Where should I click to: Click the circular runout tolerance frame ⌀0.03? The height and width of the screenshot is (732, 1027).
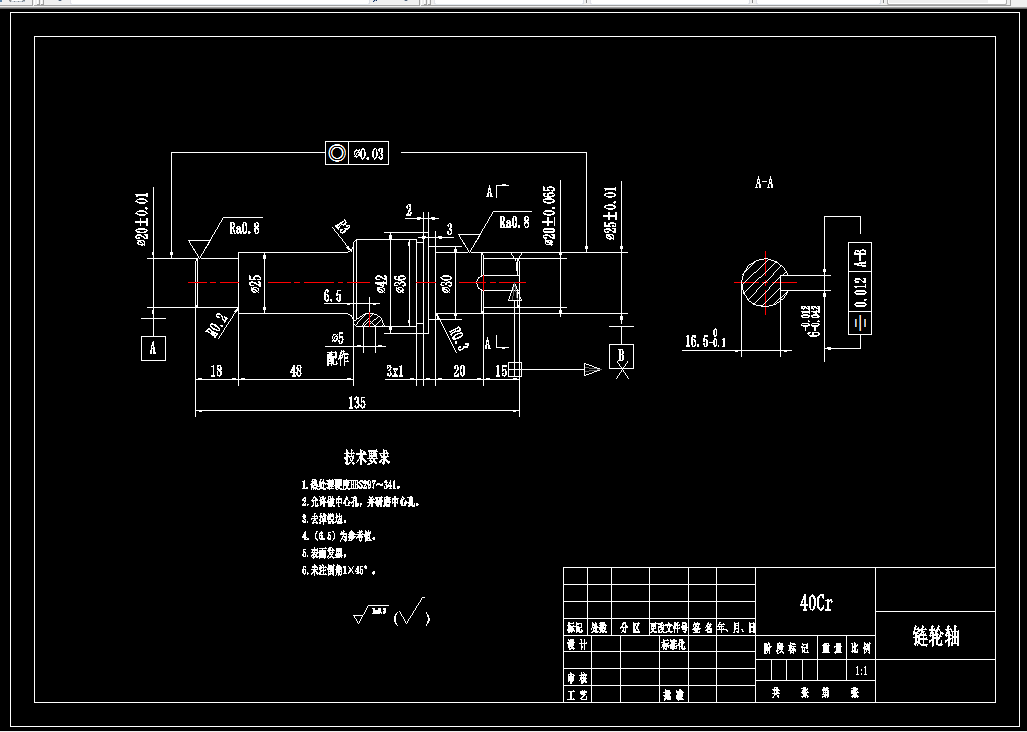pos(359,152)
